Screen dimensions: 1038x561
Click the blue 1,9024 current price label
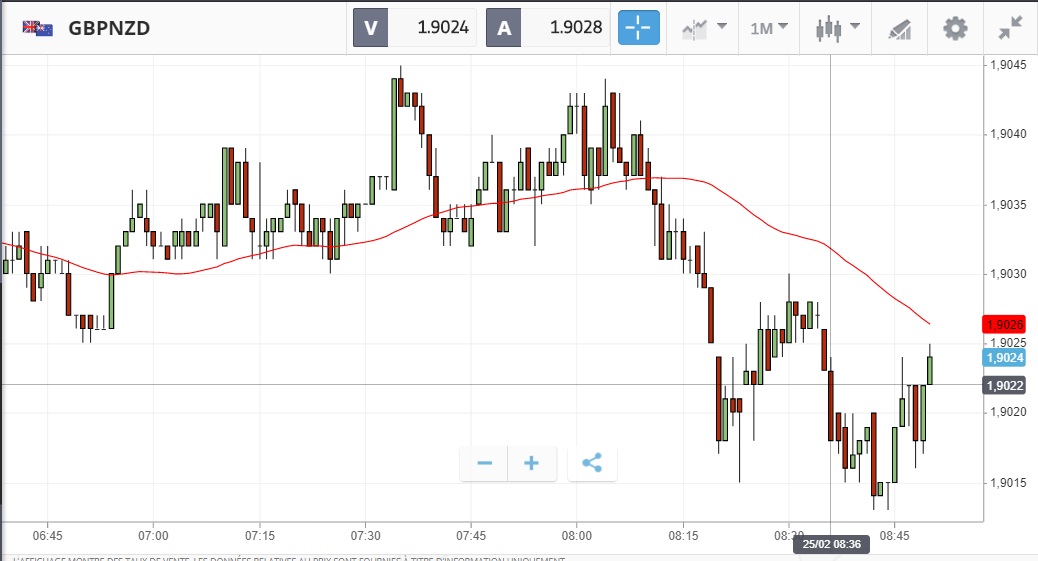1004,357
